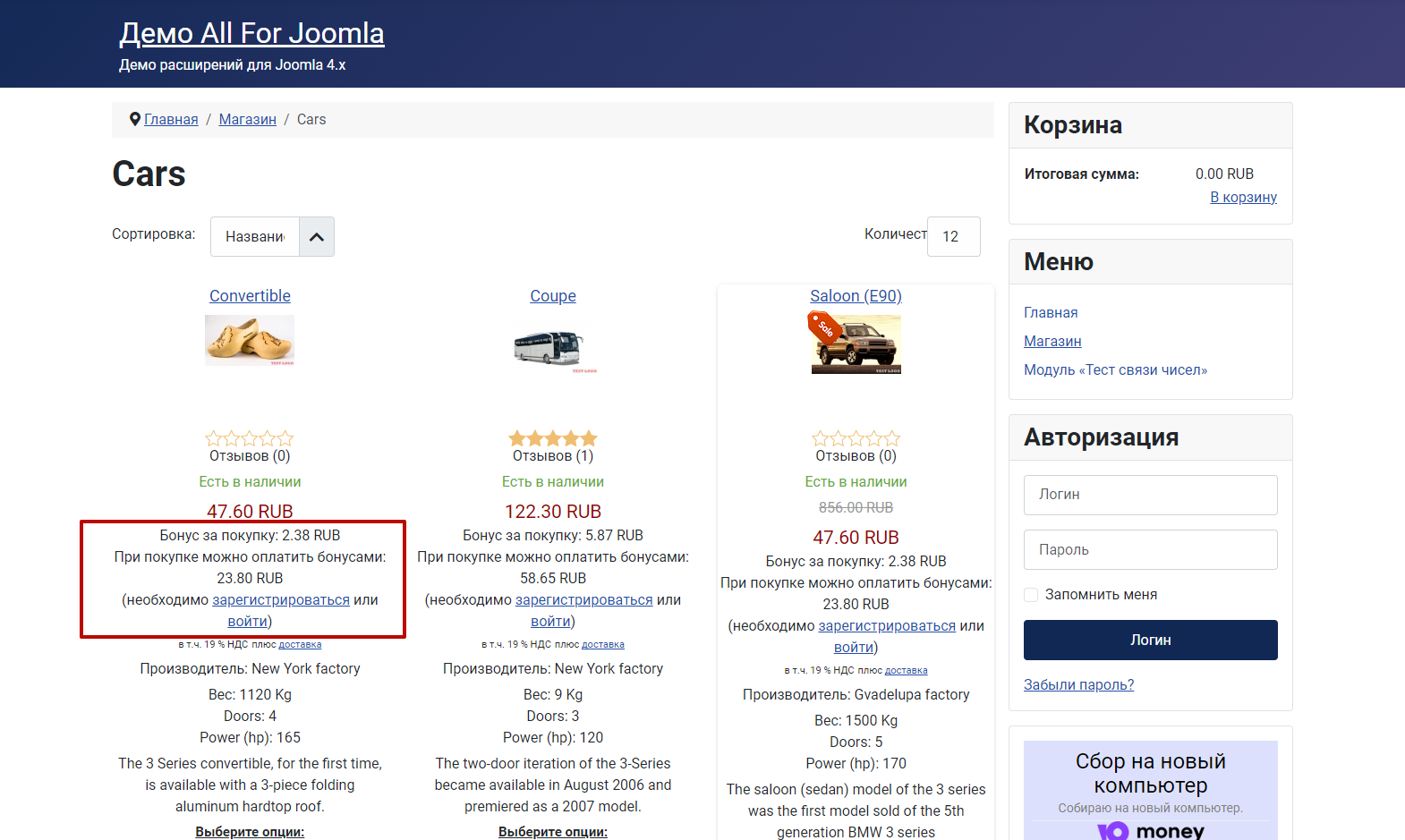Click Сбор на новый компьютер banner heading

(1151, 773)
